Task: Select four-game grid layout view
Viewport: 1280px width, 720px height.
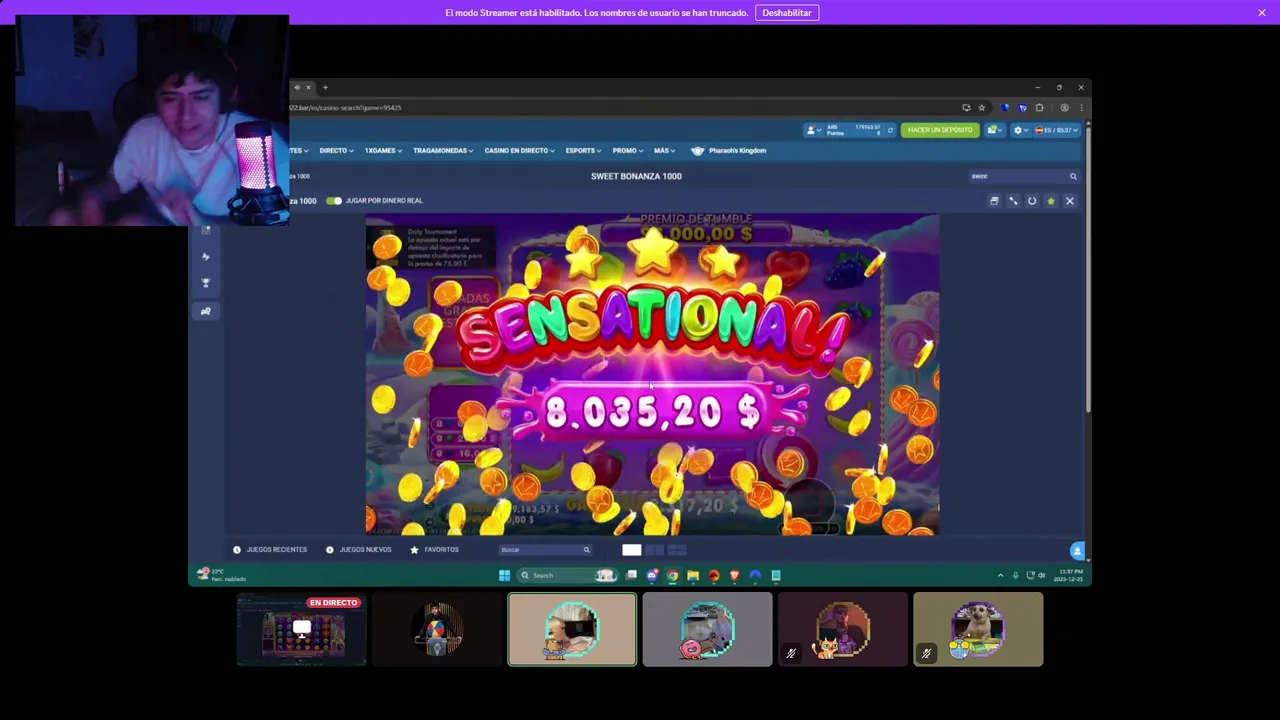Action: click(x=677, y=549)
